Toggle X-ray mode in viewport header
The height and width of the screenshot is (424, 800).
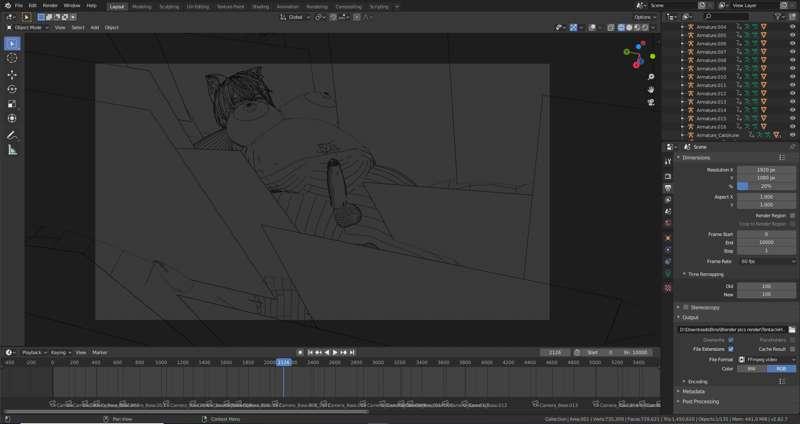pos(611,28)
